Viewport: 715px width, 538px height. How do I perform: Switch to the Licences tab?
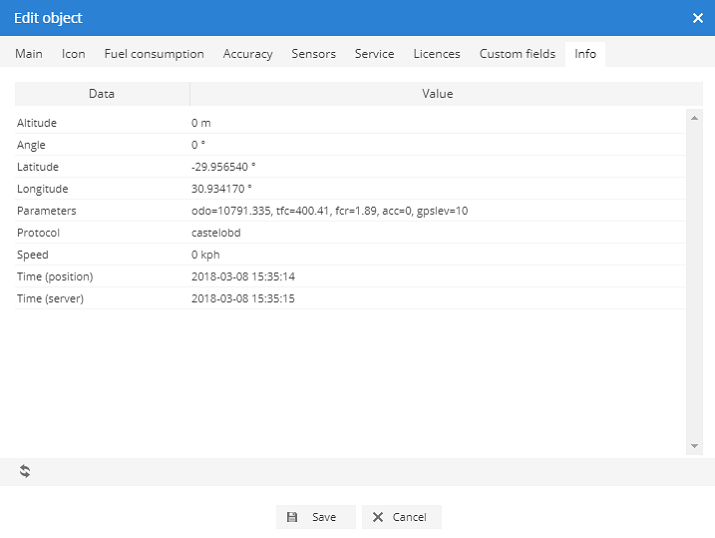[x=437, y=54]
